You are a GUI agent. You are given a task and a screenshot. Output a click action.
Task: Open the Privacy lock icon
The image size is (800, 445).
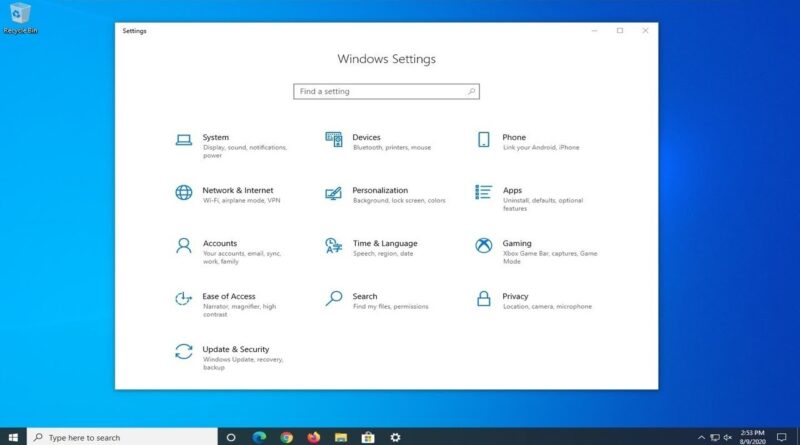[483, 299]
